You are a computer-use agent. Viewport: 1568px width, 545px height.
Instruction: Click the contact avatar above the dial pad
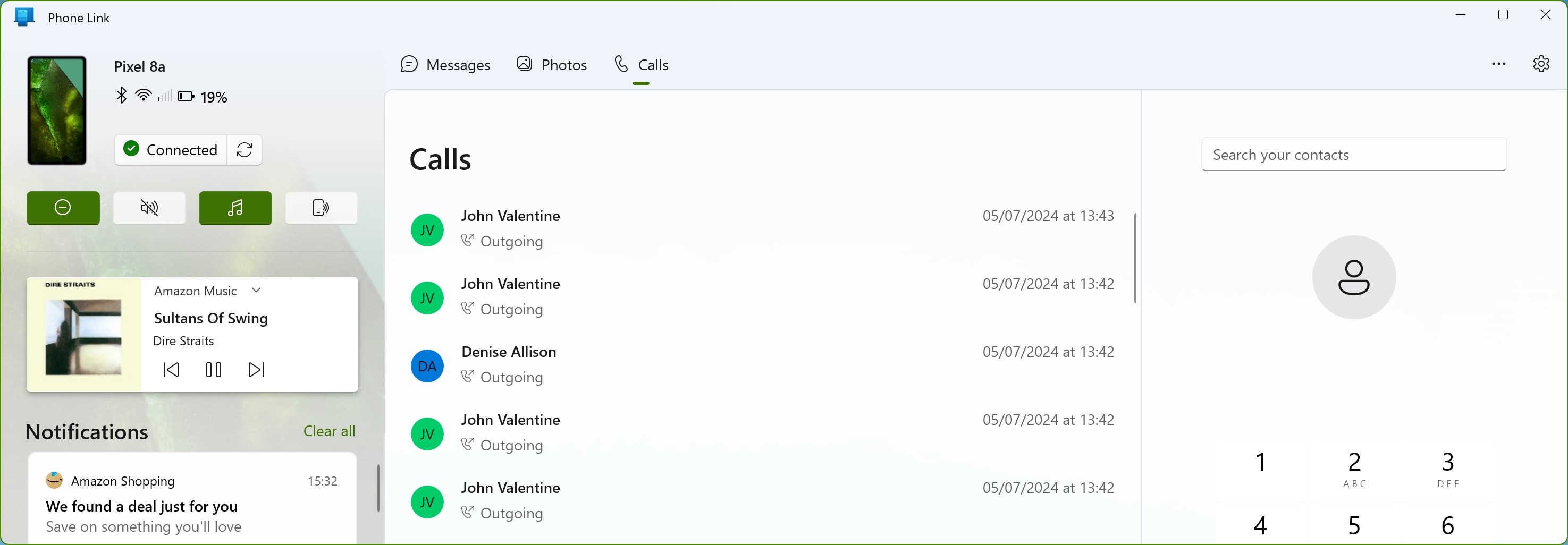click(1354, 277)
